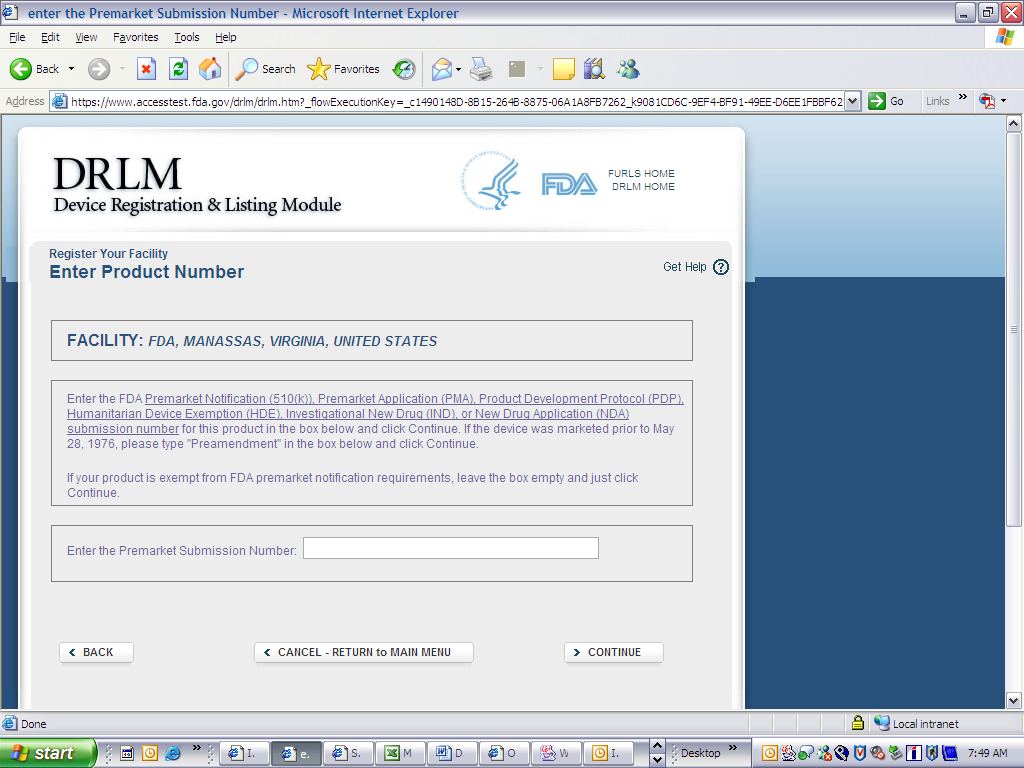Open the Edit menu

50,37
